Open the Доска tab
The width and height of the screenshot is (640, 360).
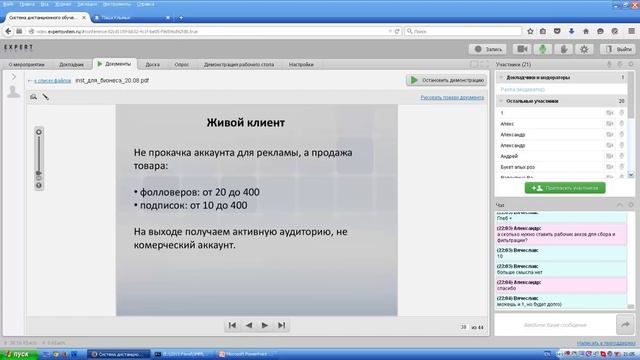click(153, 64)
